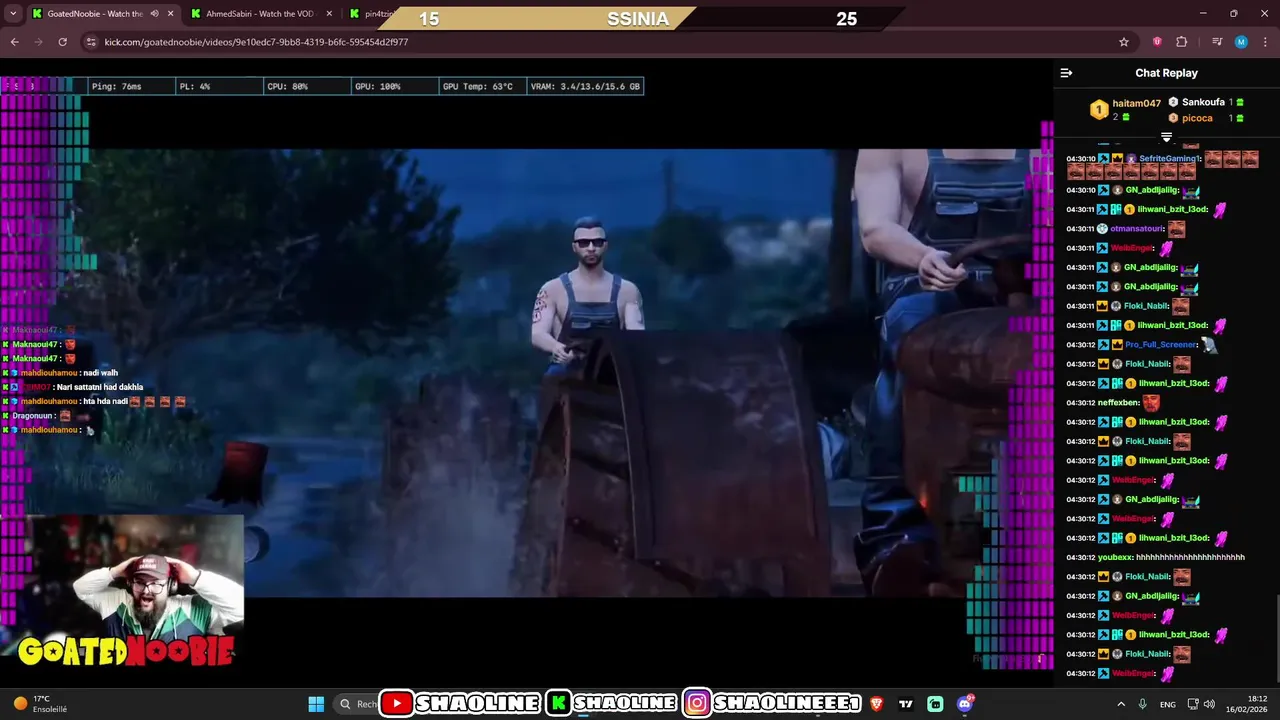Viewport: 1280px width, 720px height.
Task: Click the browser forward arrow
Action: click(x=38, y=42)
